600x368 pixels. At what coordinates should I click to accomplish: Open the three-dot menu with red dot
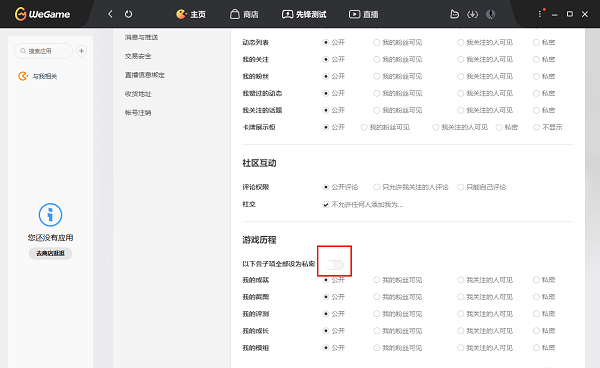540,13
